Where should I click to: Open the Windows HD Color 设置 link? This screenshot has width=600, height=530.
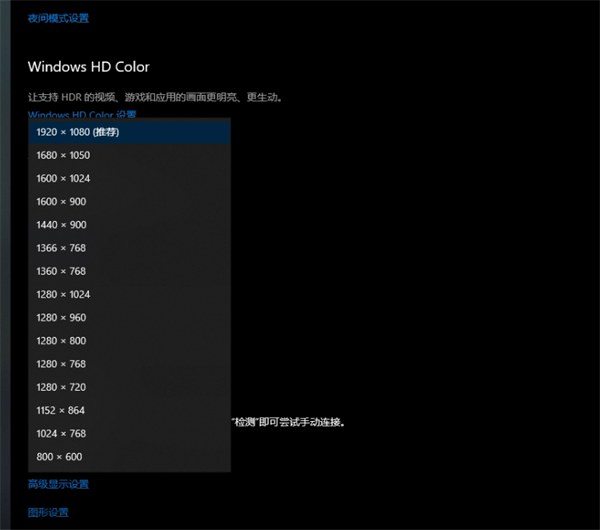pyautogui.click(x=82, y=114)
